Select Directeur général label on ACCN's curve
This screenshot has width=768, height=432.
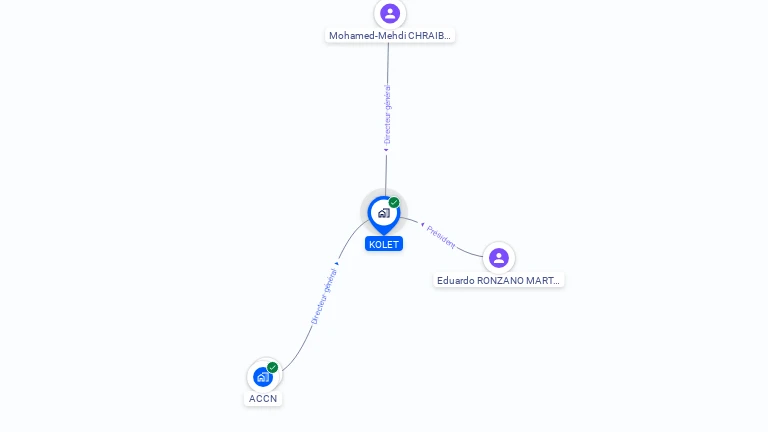coord(324,296)
